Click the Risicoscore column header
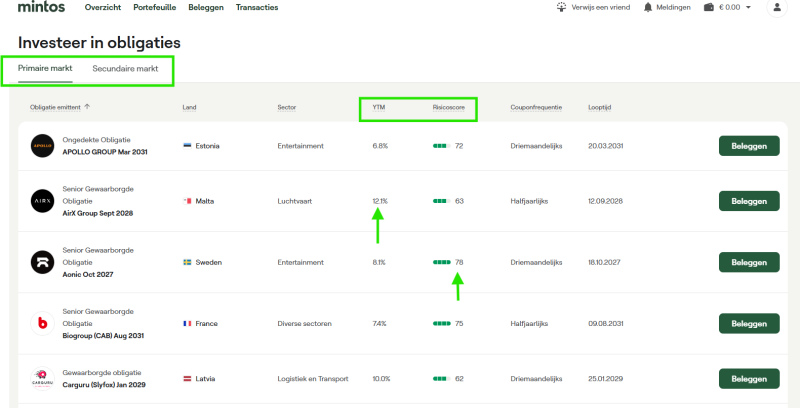Screen dimensions: 800x408 (x=448, y=107)
